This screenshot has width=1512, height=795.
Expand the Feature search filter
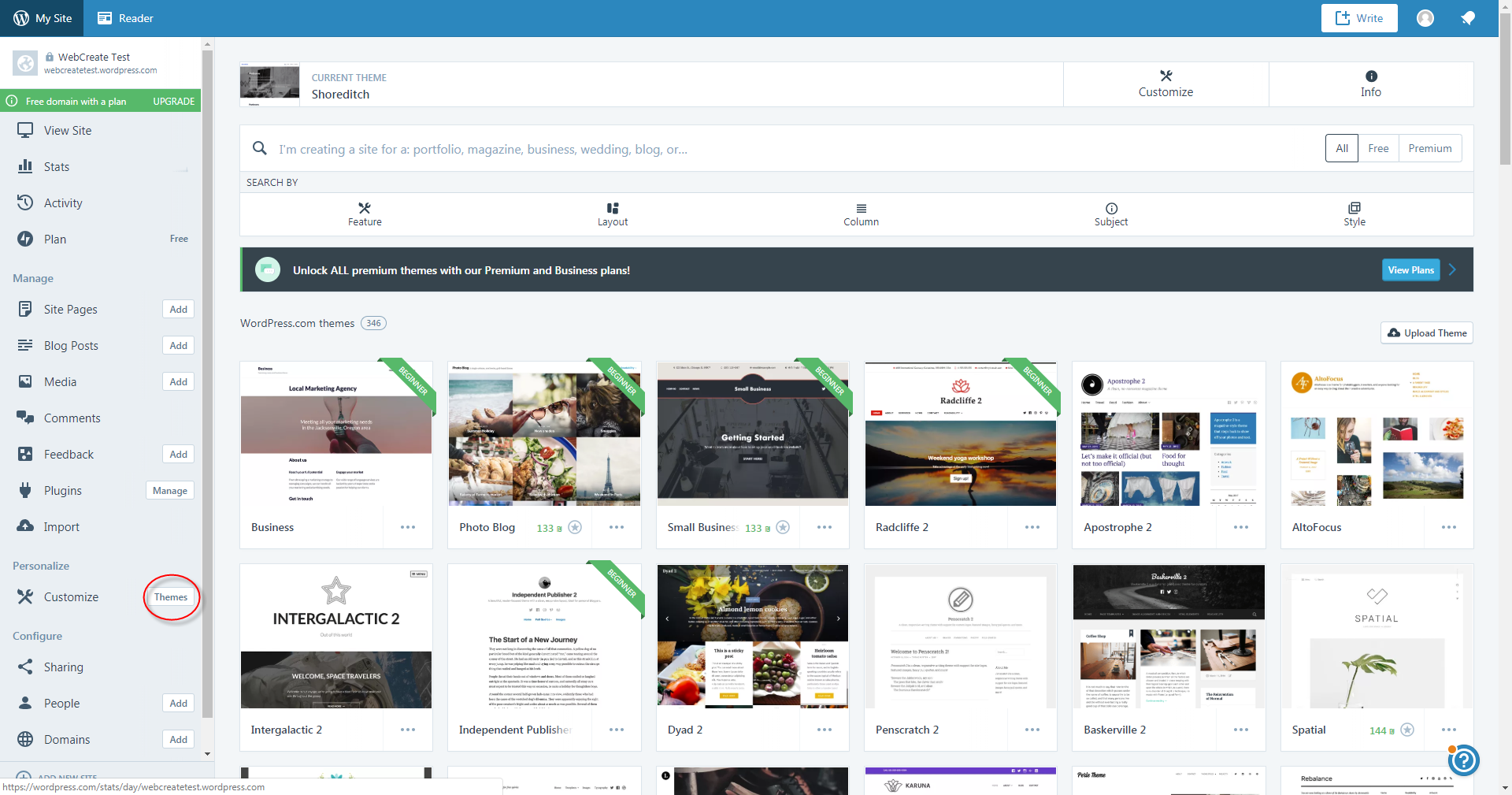(365, 214)
